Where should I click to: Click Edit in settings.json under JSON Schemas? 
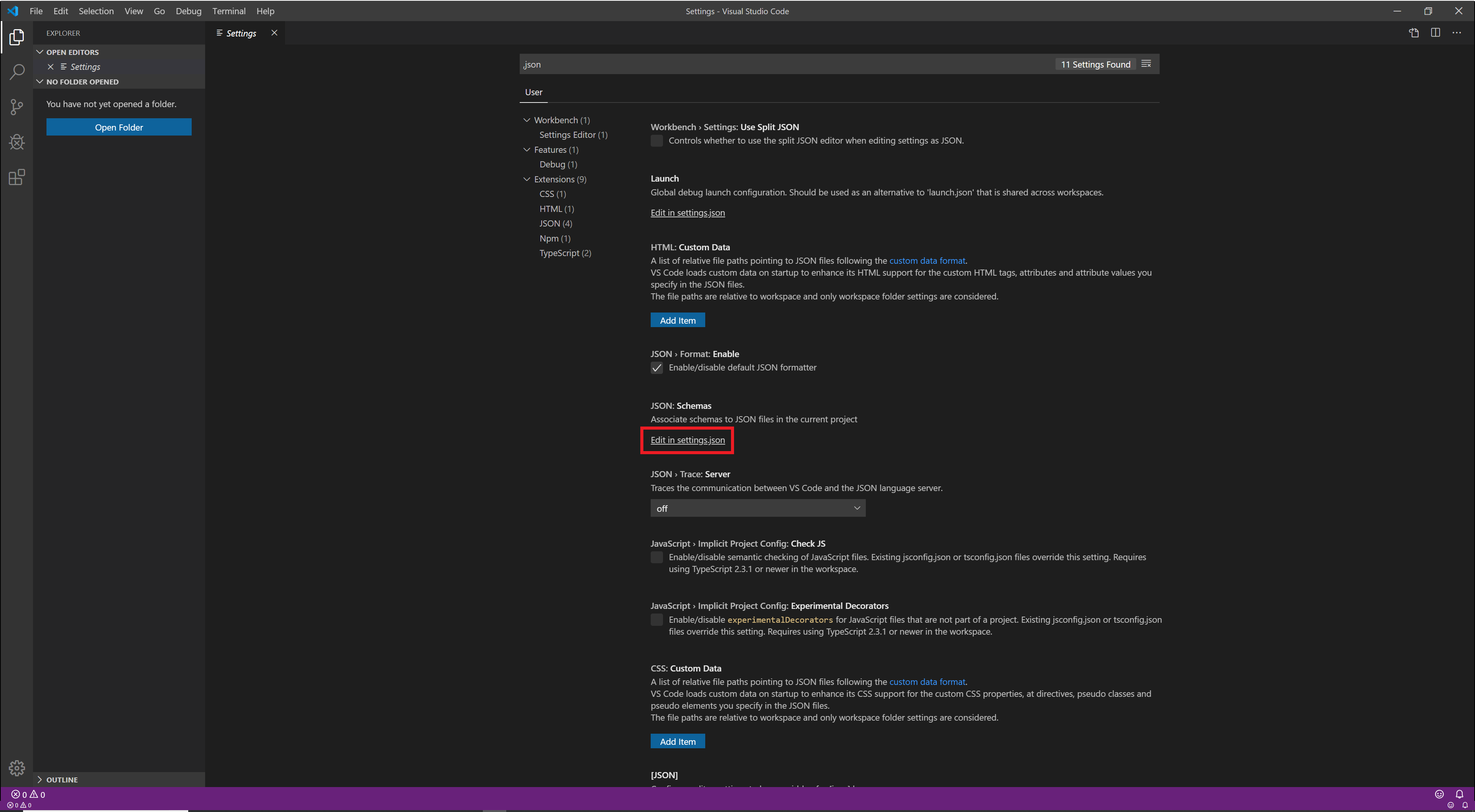(687, 440)
